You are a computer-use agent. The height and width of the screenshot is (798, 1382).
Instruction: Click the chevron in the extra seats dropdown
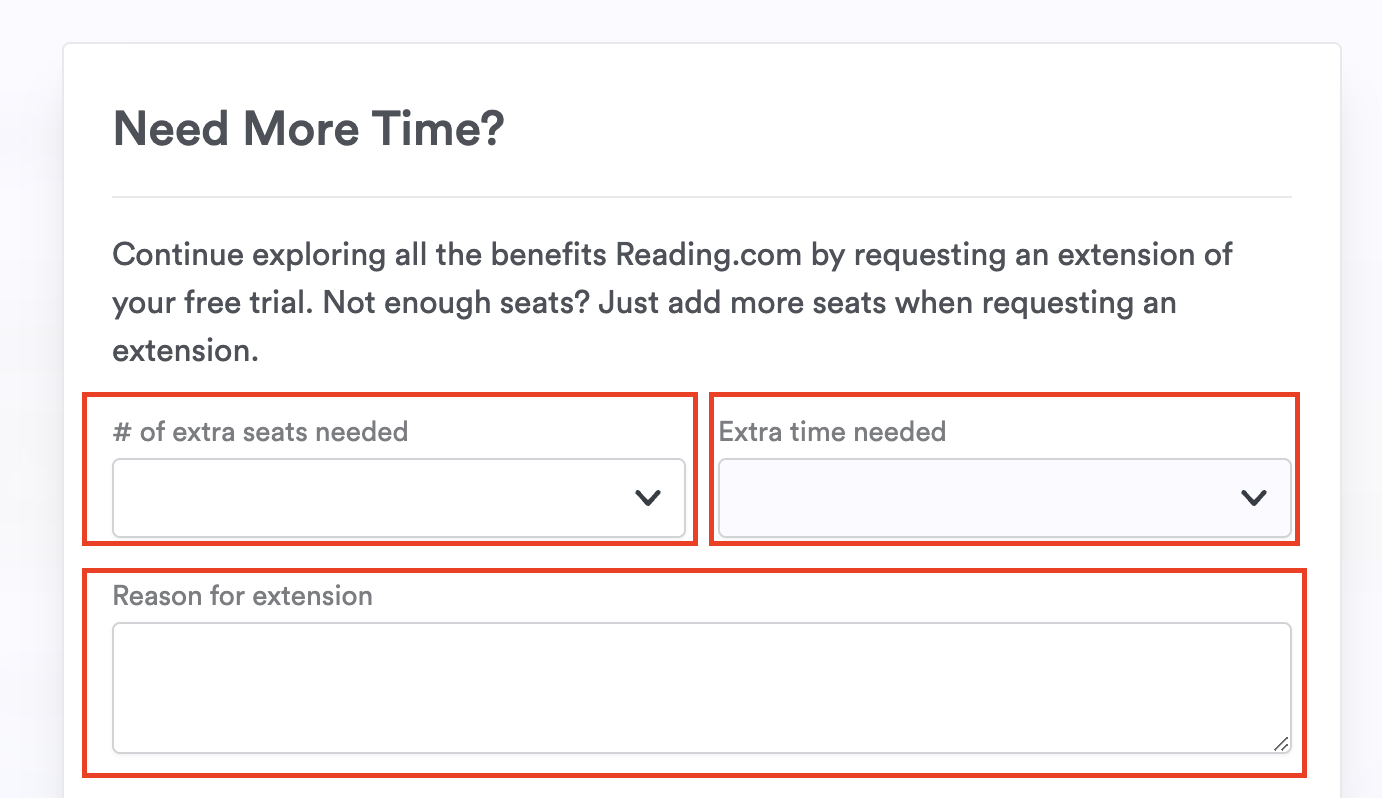coord(648,497)
